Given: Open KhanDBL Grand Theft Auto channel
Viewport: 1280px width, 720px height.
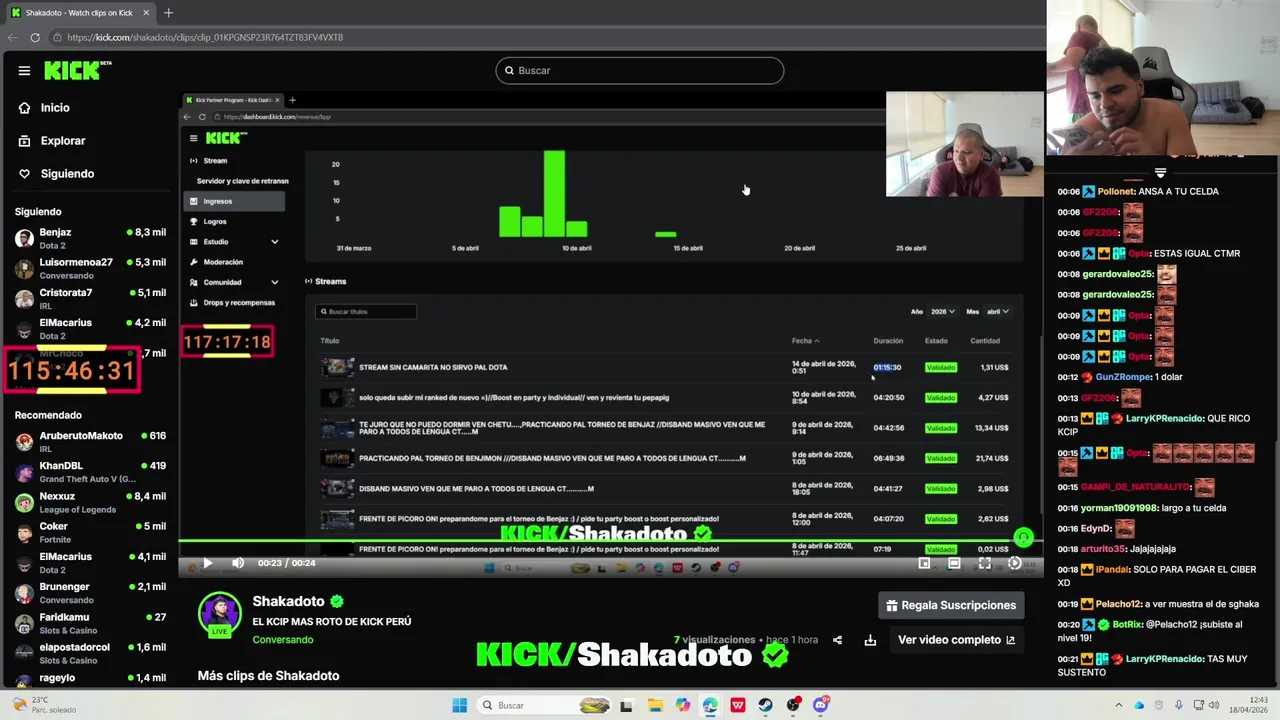Looking at the screenshot, I should point(90,472).
